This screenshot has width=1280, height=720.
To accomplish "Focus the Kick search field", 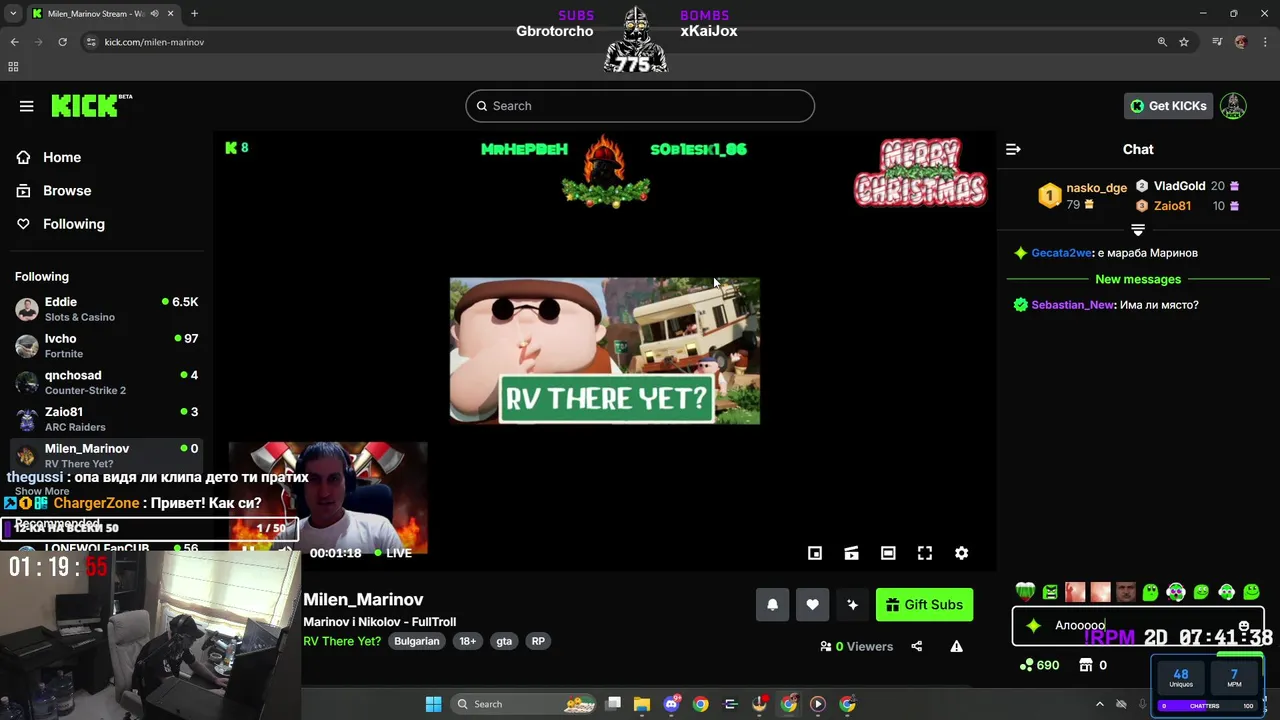I will click(x=640, y=106).
